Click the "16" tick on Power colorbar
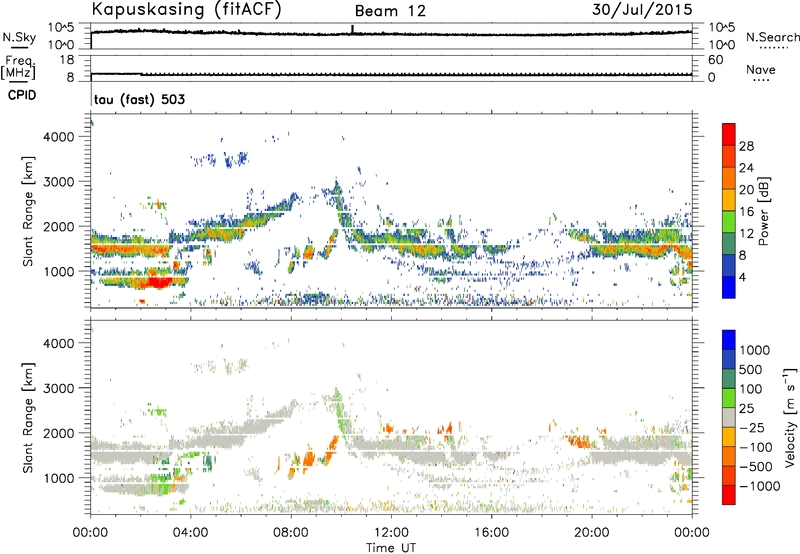Image resolution: width=800 pixels, height=554 pixels. click(x=746, y=212)
